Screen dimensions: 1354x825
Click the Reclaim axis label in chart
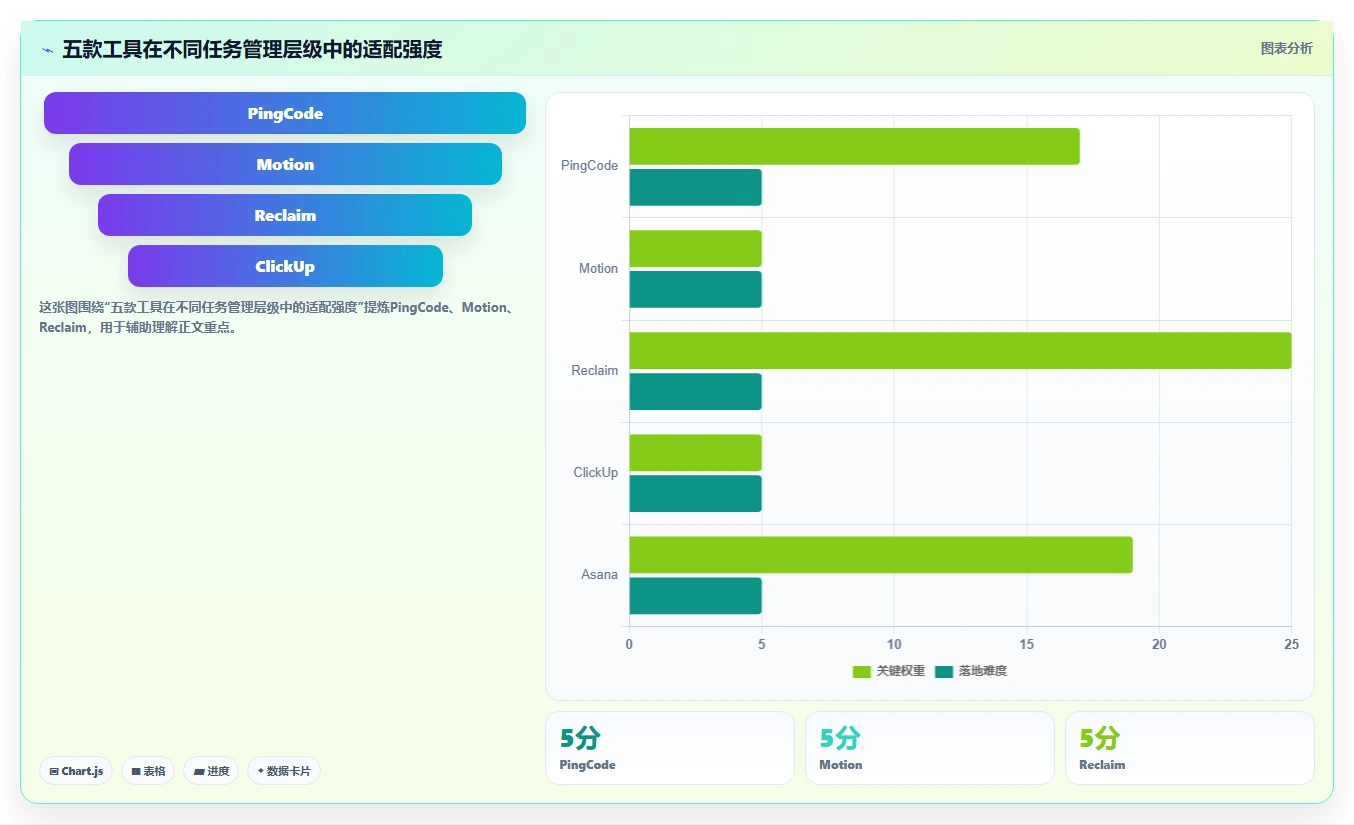(594, 371)
